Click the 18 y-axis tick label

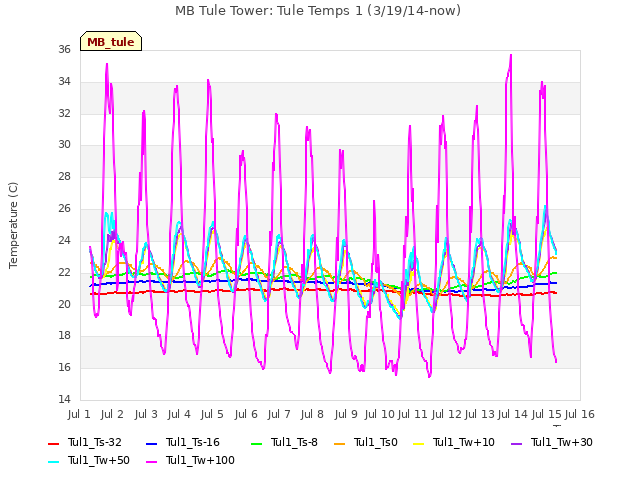point(64,336)
